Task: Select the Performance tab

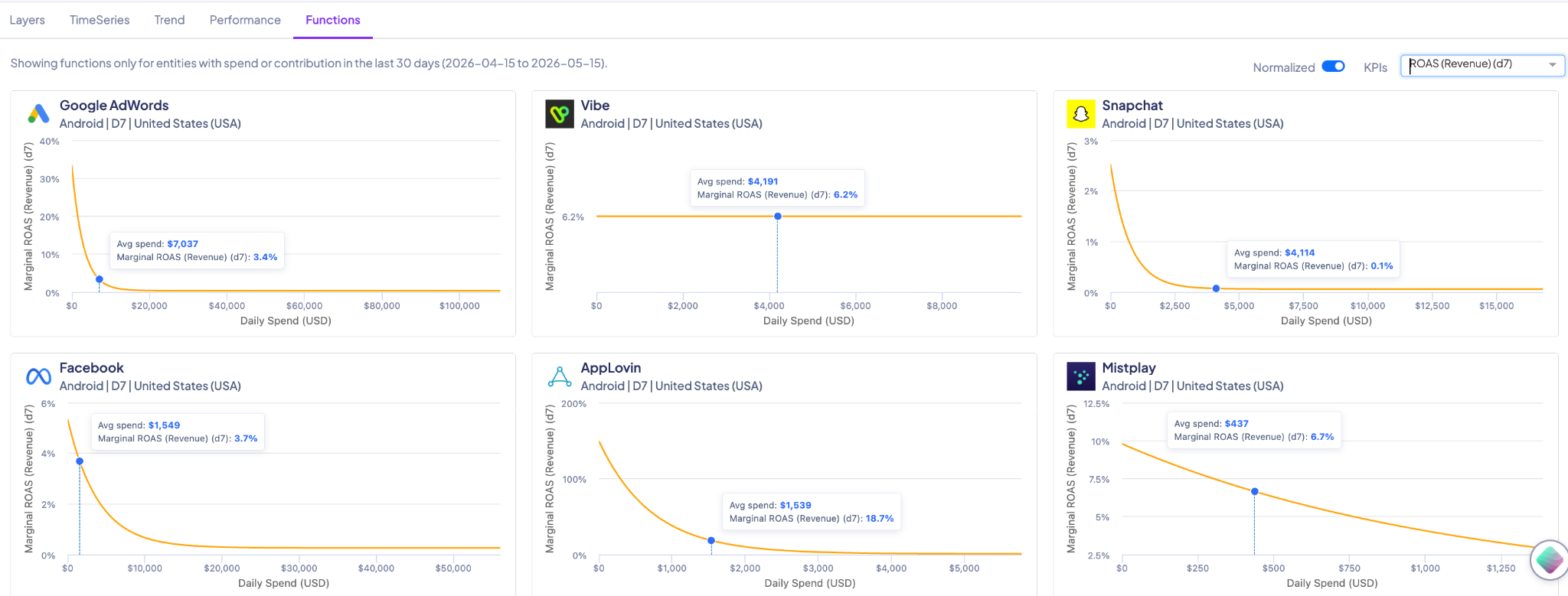Action: pyautogui.click(x=245, y=20)
